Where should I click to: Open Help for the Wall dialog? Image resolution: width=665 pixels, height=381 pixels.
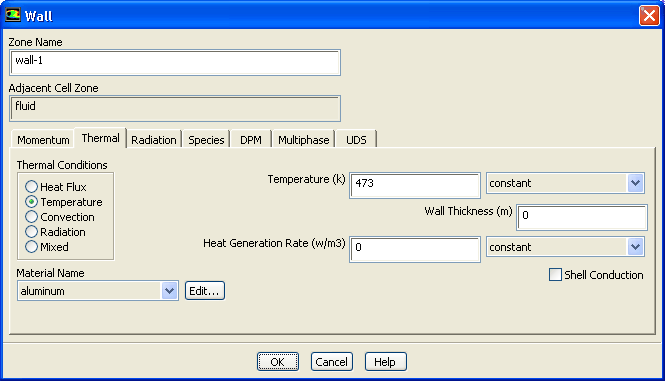[x=386, y=362]
